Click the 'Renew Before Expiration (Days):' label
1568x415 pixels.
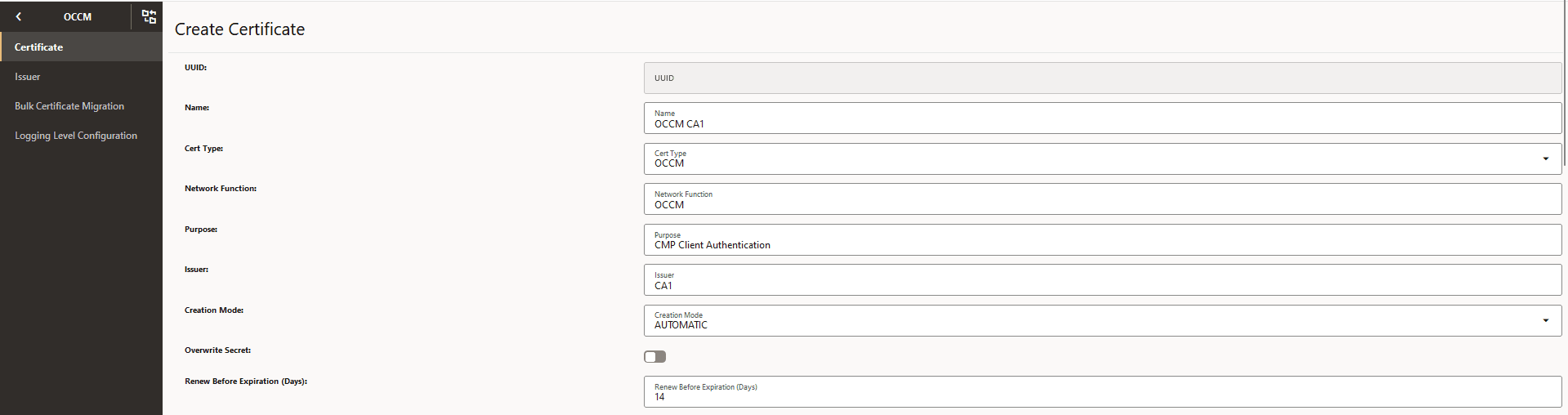[x=246, y=382]
